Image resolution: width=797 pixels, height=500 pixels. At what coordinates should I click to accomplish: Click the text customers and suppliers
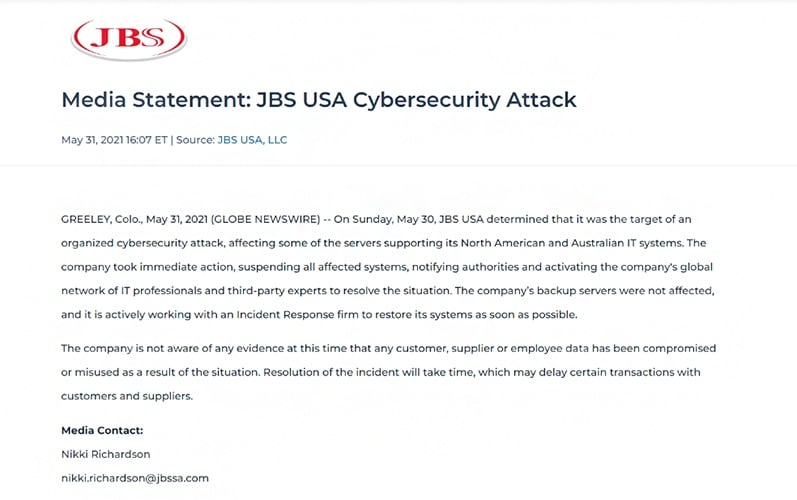[126, 396]
